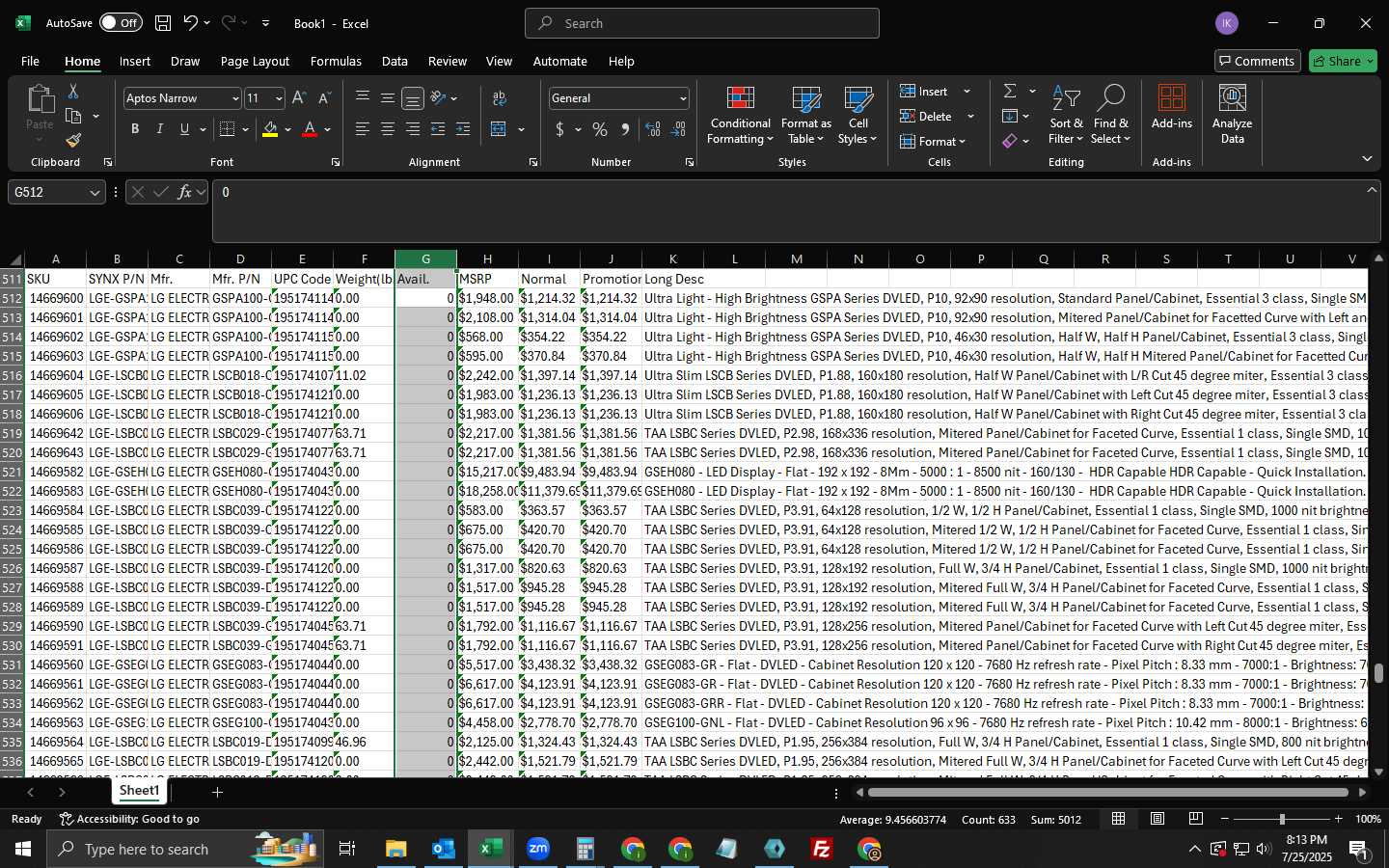The width and height of the screenshot is (1389, 868).
Task: Toggle Align Right
Action: (x=413, y=129)
